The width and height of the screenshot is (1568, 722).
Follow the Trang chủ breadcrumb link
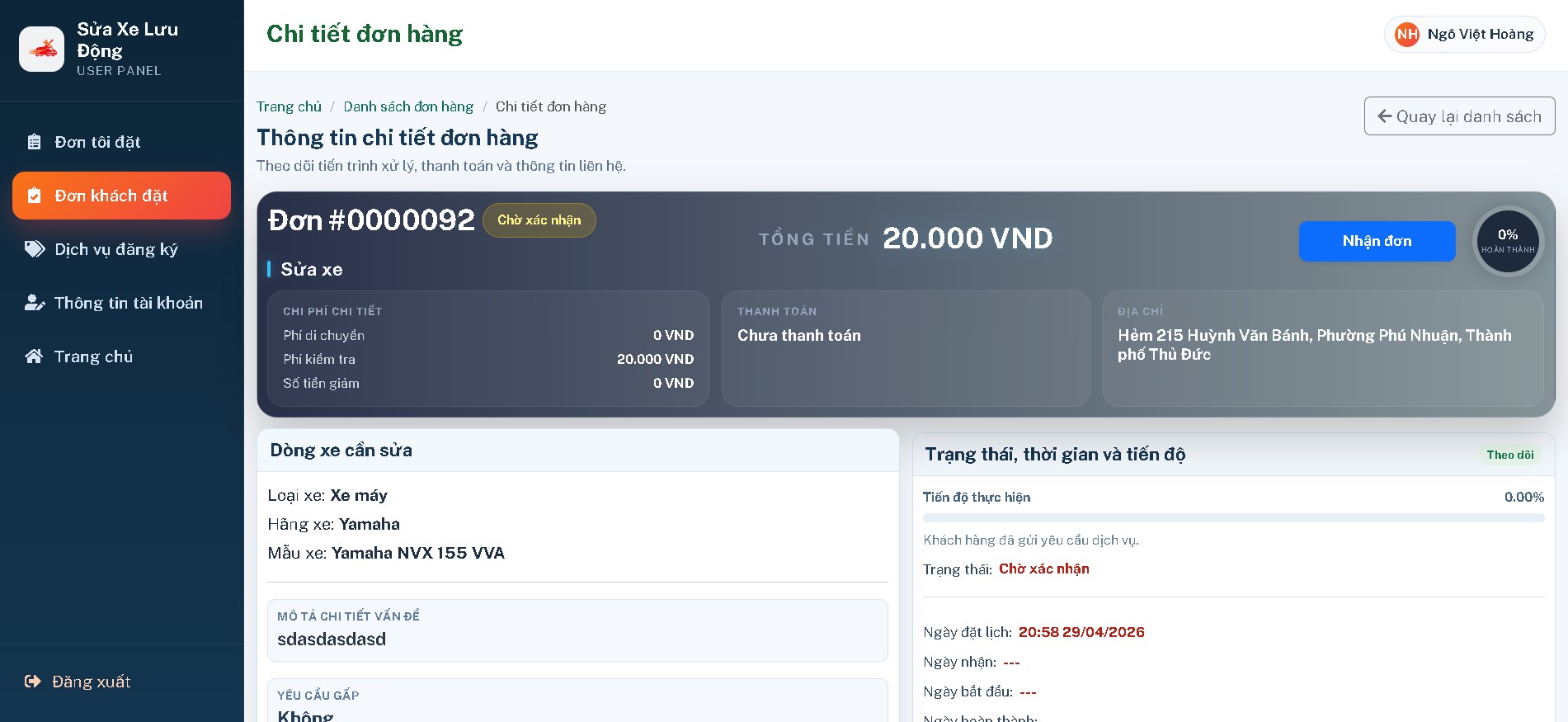coord(289,106)
